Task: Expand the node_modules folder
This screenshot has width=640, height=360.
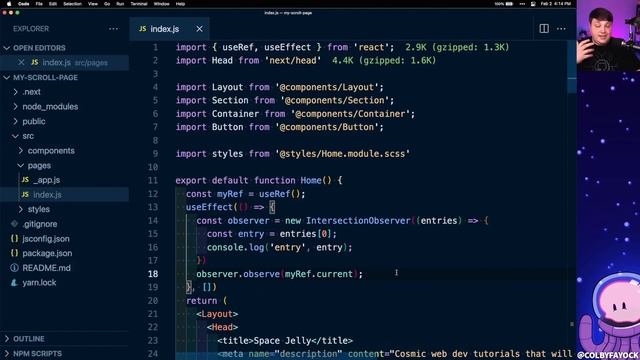Action: (16, 107)
